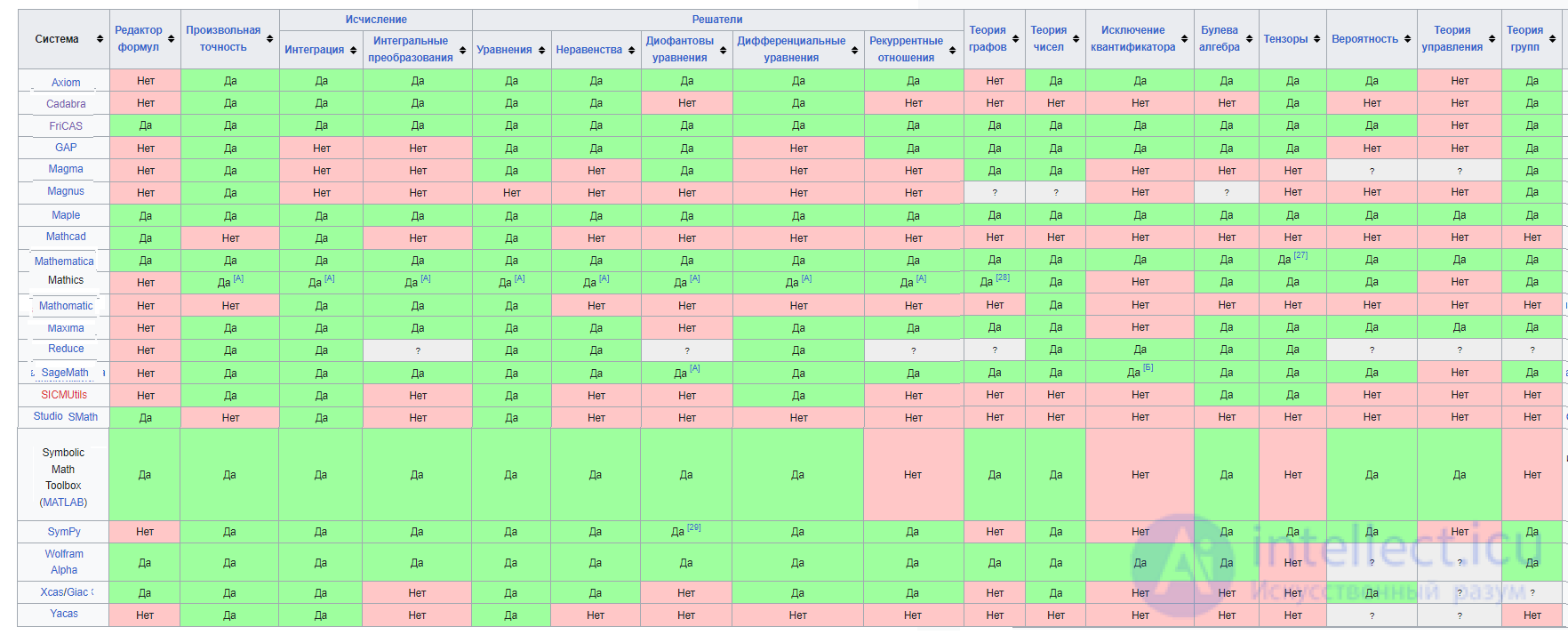Viewport: 1568px width, 635px height.
Task: Click sort arrows beside Редактор формул header
Action: (172, 39)
